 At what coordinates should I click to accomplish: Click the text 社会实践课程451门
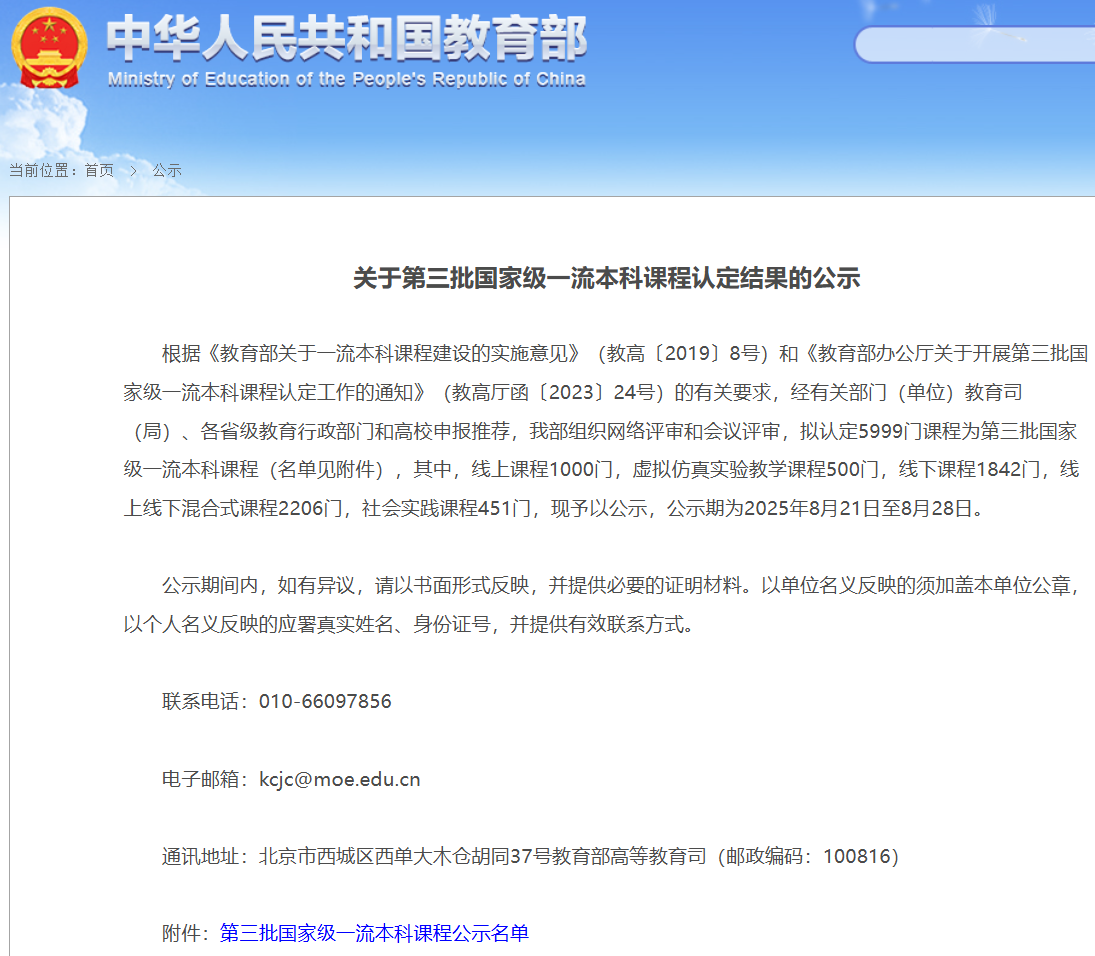[x=446, y=508]
